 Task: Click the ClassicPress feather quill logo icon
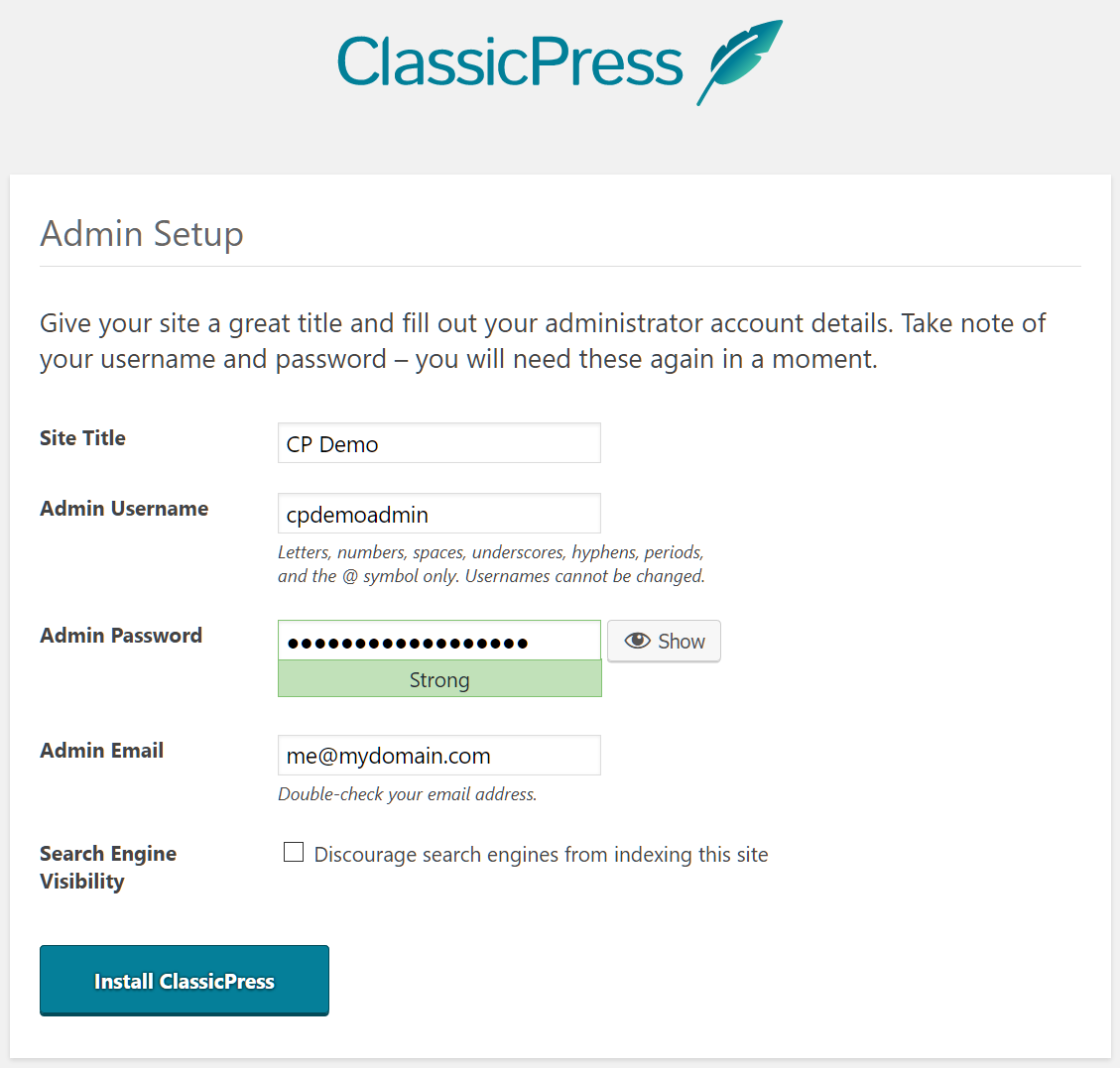click(739, 62)
